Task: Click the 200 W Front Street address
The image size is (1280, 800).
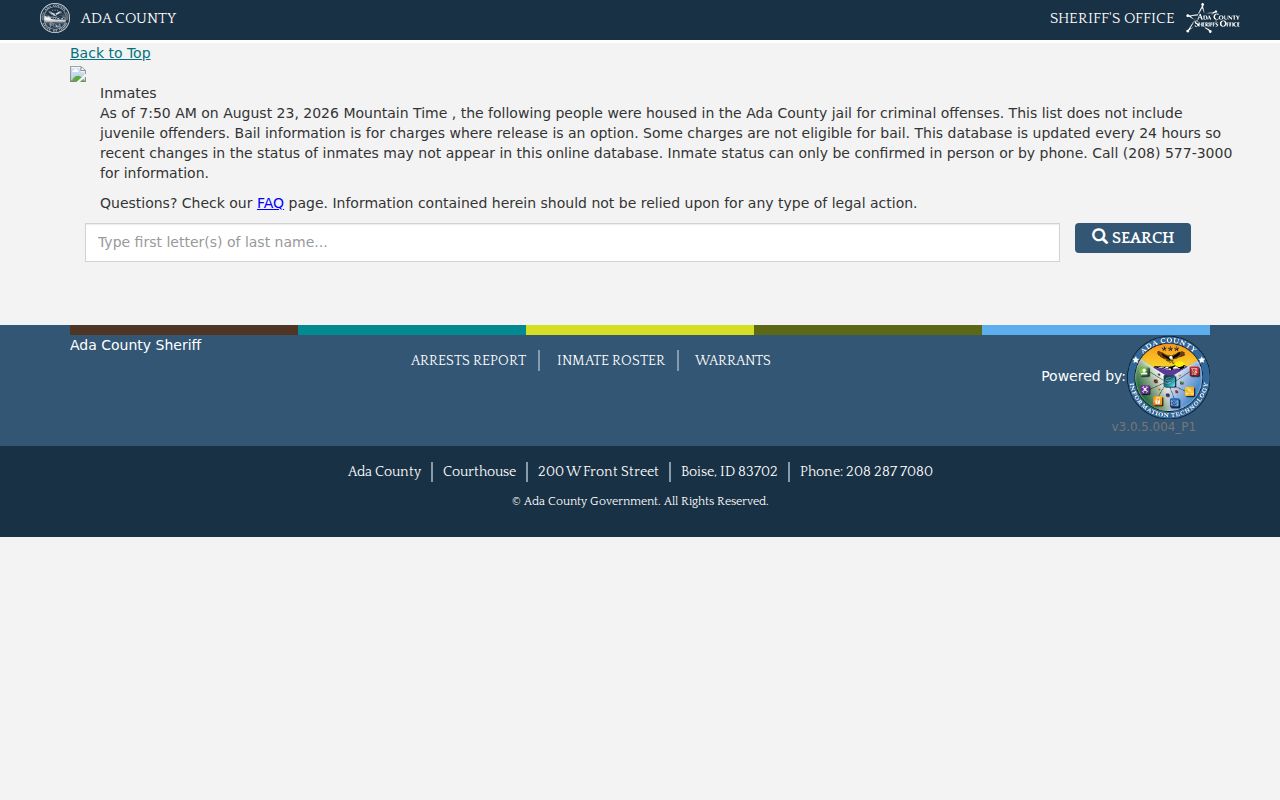Action: (x=598, y=471)
